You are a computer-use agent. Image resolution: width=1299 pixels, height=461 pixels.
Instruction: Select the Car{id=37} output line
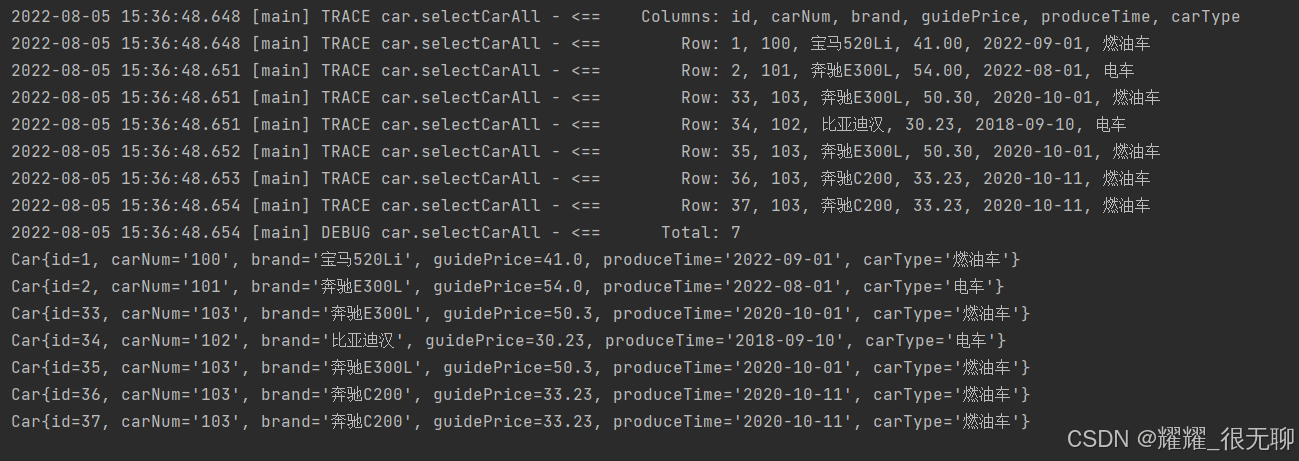click(x=520, y=422)
